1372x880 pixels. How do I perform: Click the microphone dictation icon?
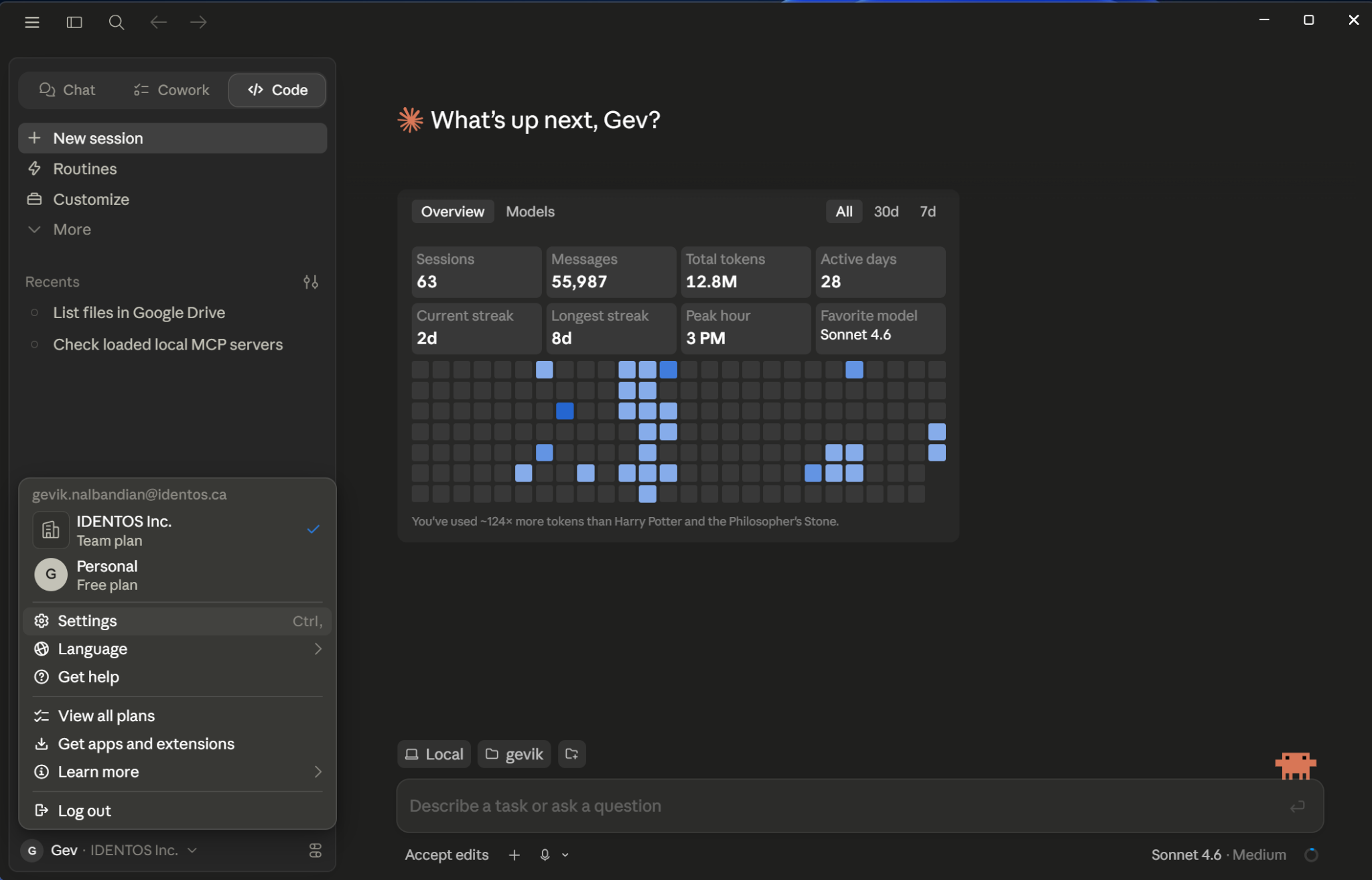545,855
